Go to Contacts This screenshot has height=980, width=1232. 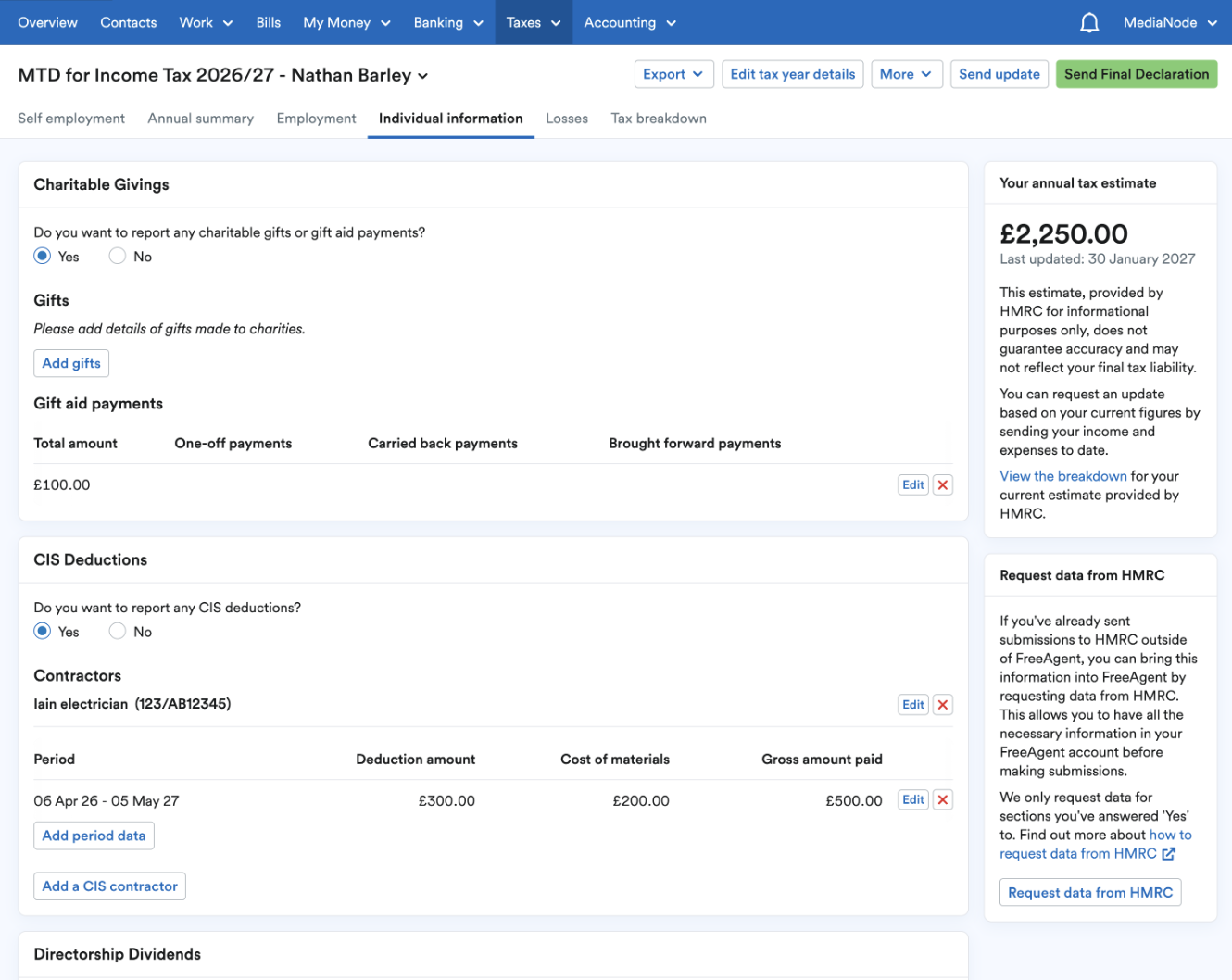[129, 22]
